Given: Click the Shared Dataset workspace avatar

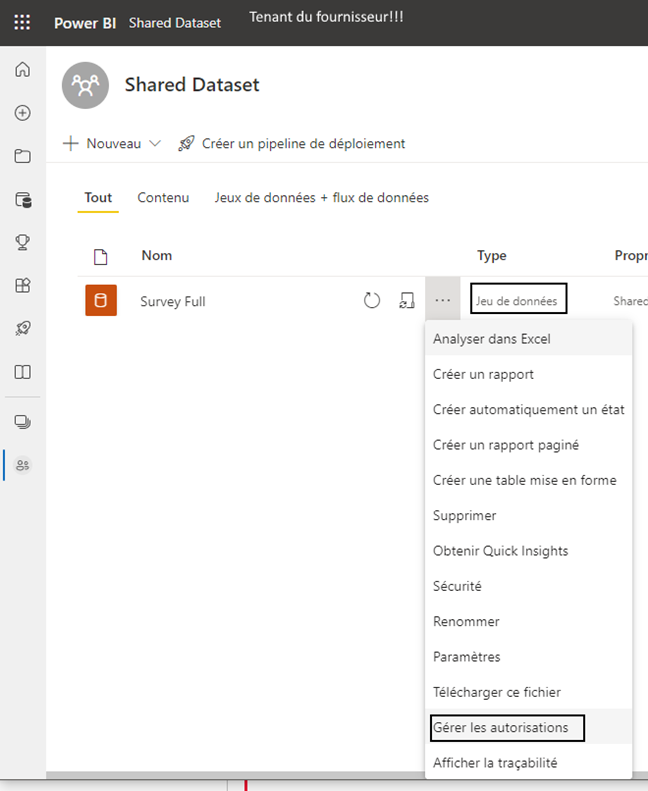Looking at the screenshot, I should pyautogui.click(x=85, y=85).
